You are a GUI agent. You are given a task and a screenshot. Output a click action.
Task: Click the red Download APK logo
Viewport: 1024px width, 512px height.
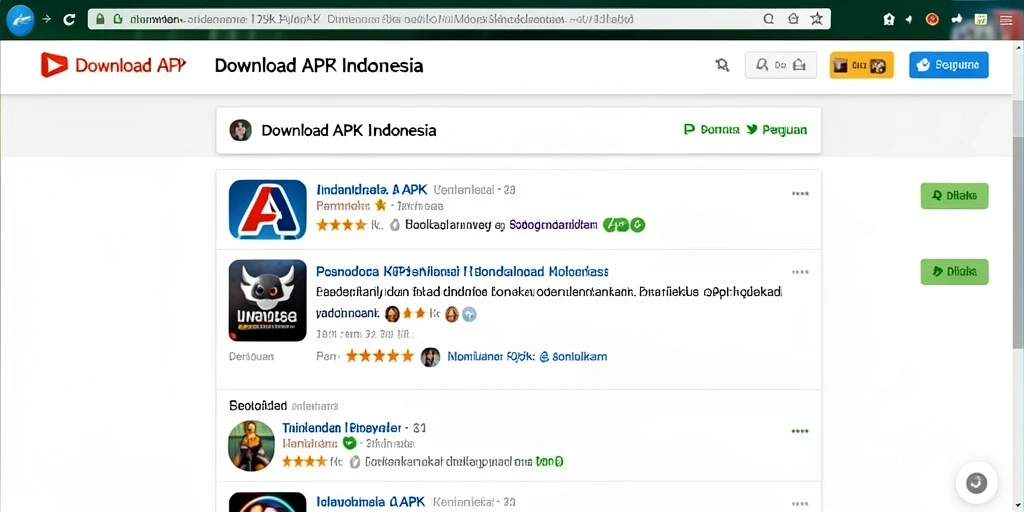[x=114, y=65]
